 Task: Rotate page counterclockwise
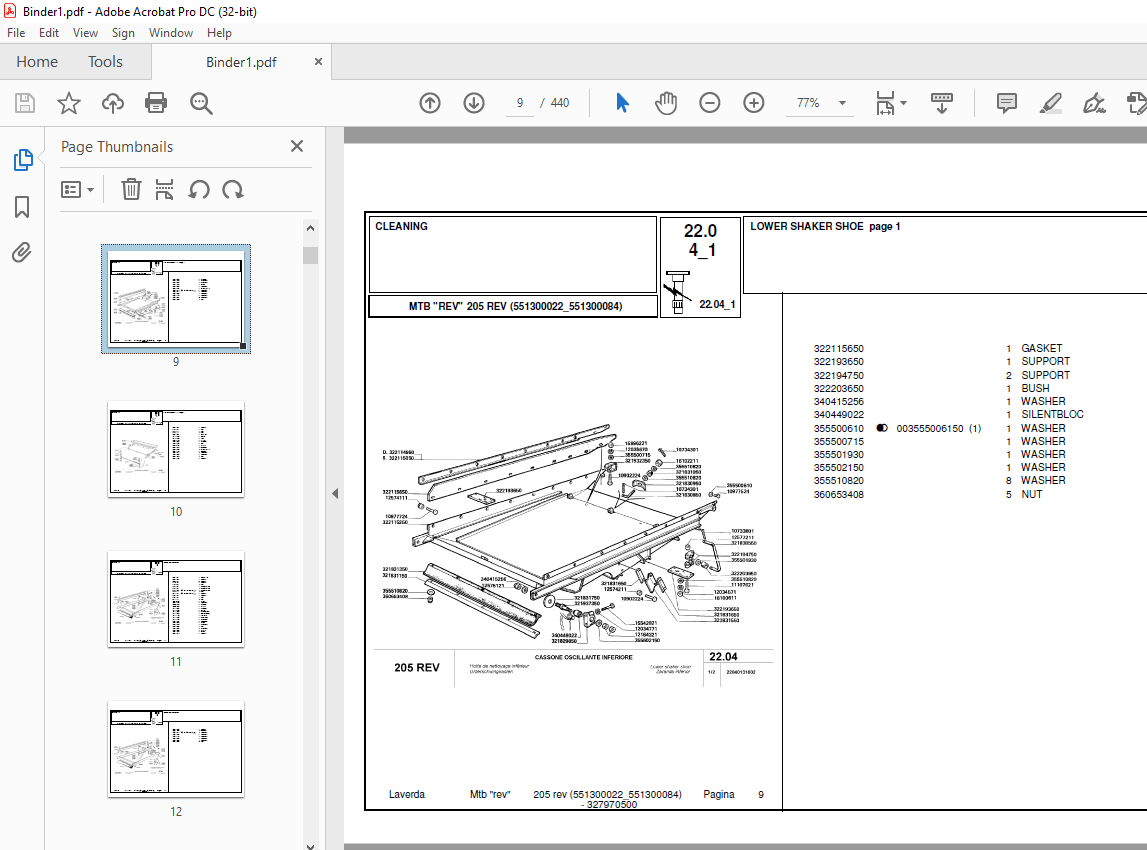pos(199,190)
